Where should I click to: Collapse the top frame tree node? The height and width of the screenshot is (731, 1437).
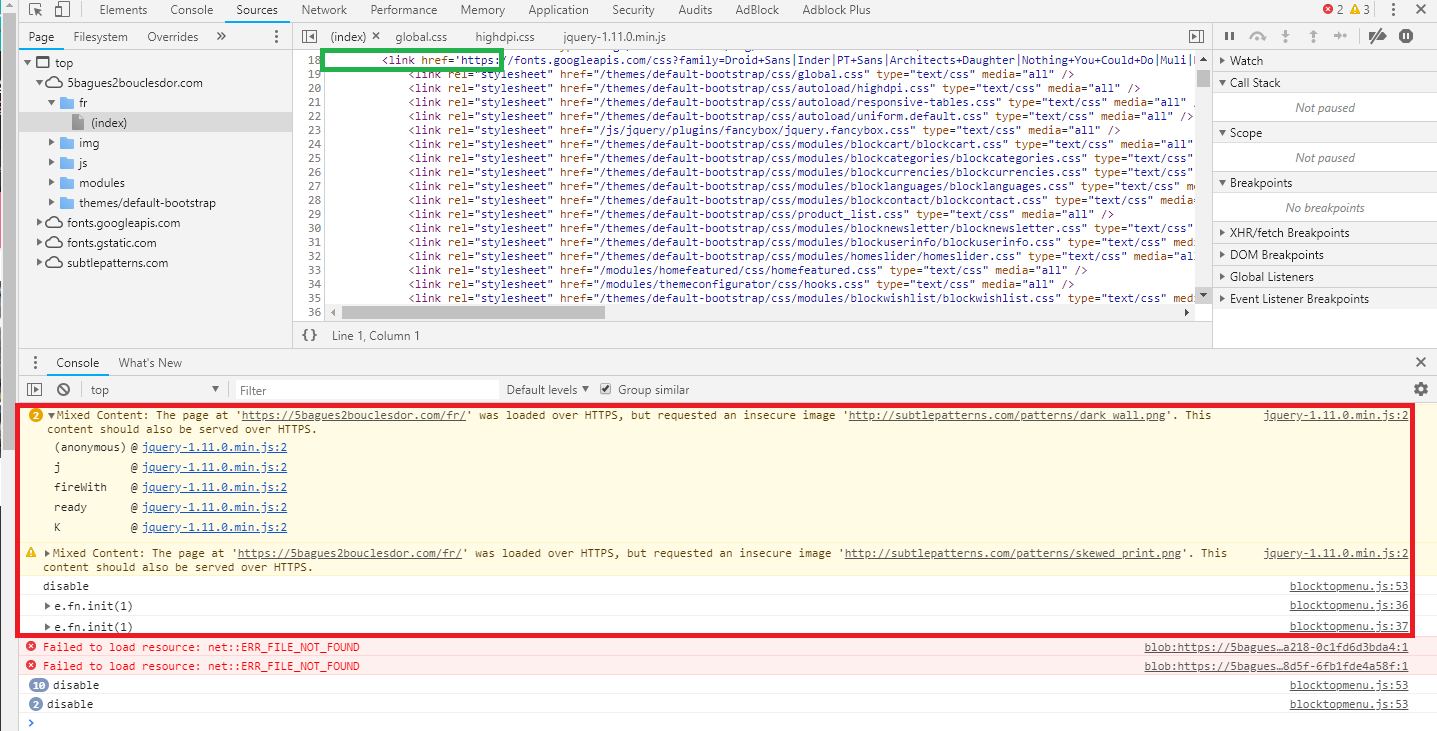point(27,63)
